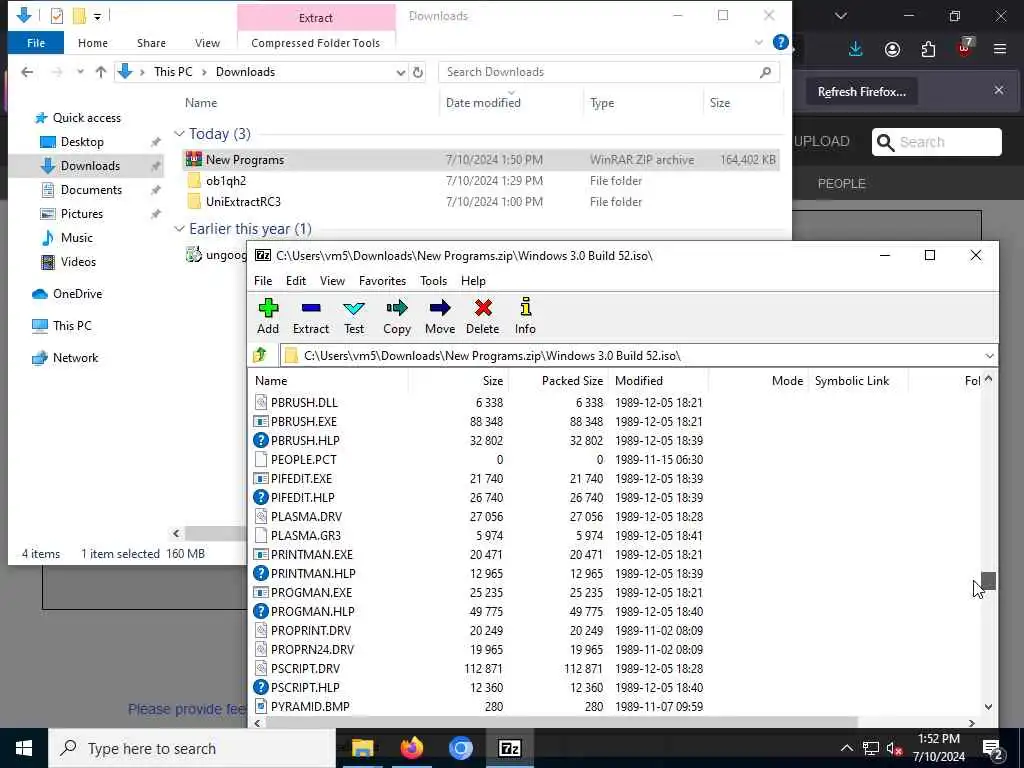1024x768 pixels.
Task: Open the Tools menu in 7-Zip
Action: pos(434,281)
